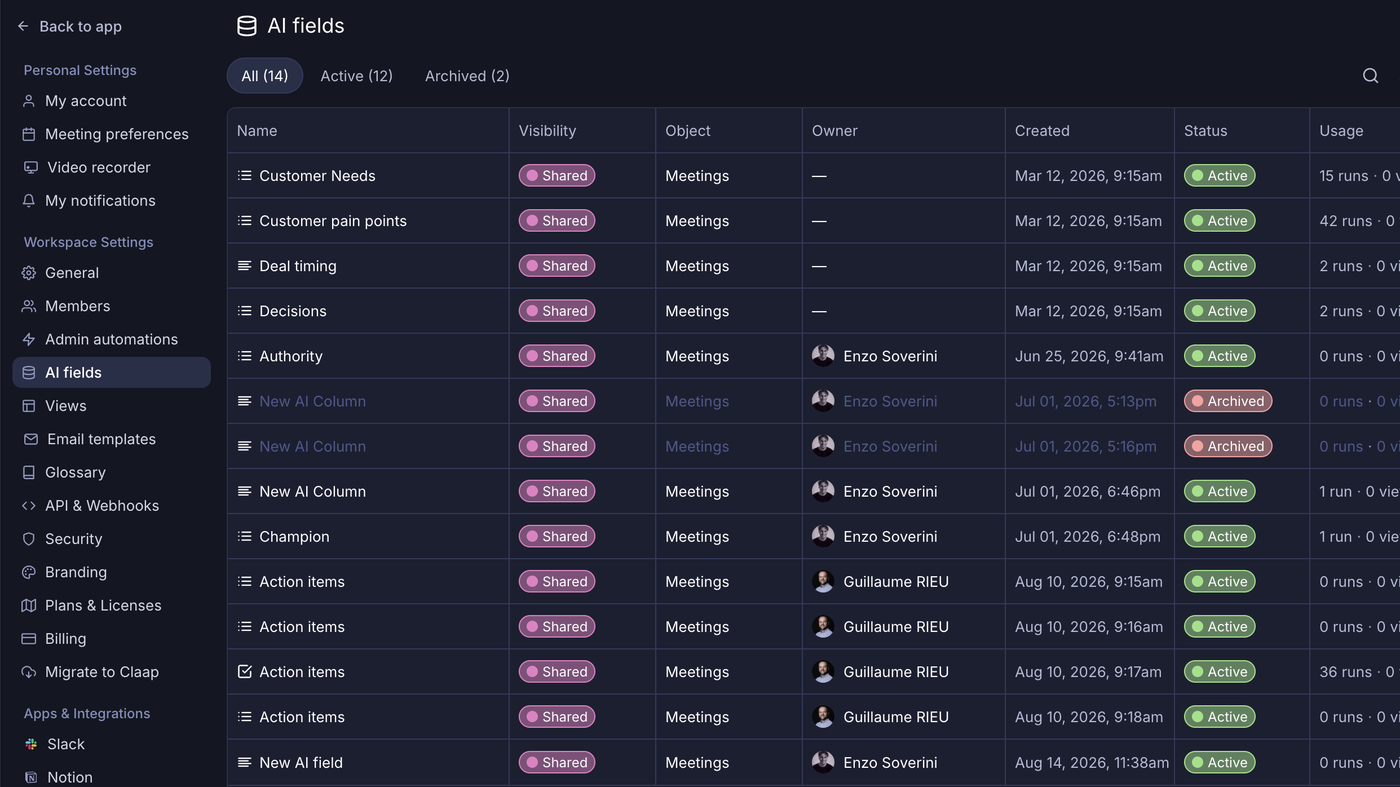Open the Champion field row
The width and height of the screenshot is (1400, 787).
coord(813,536)
